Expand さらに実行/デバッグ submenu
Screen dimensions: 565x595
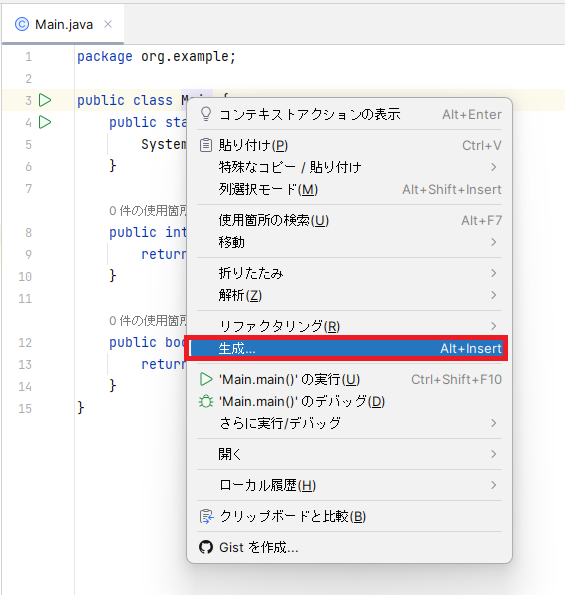pyautogui.click(x=349, y=423)
